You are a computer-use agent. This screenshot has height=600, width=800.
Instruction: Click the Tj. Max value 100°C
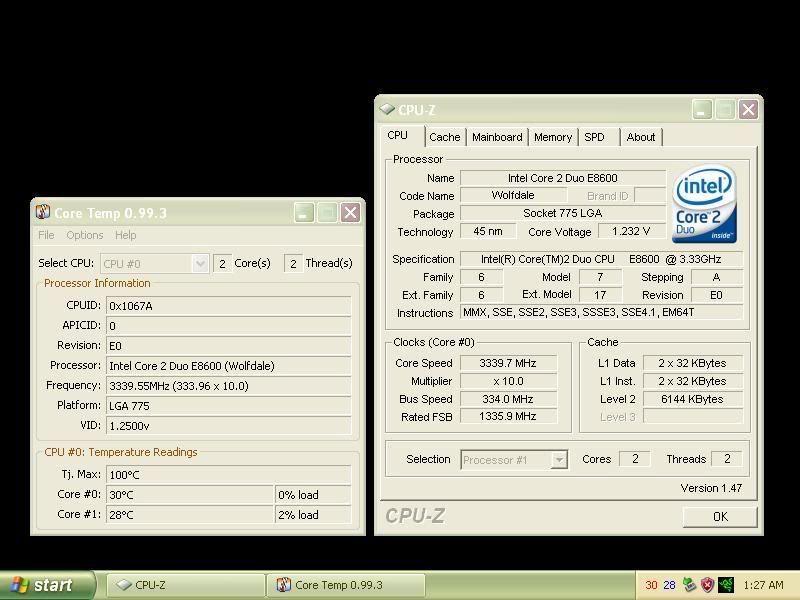click(229, 474)
